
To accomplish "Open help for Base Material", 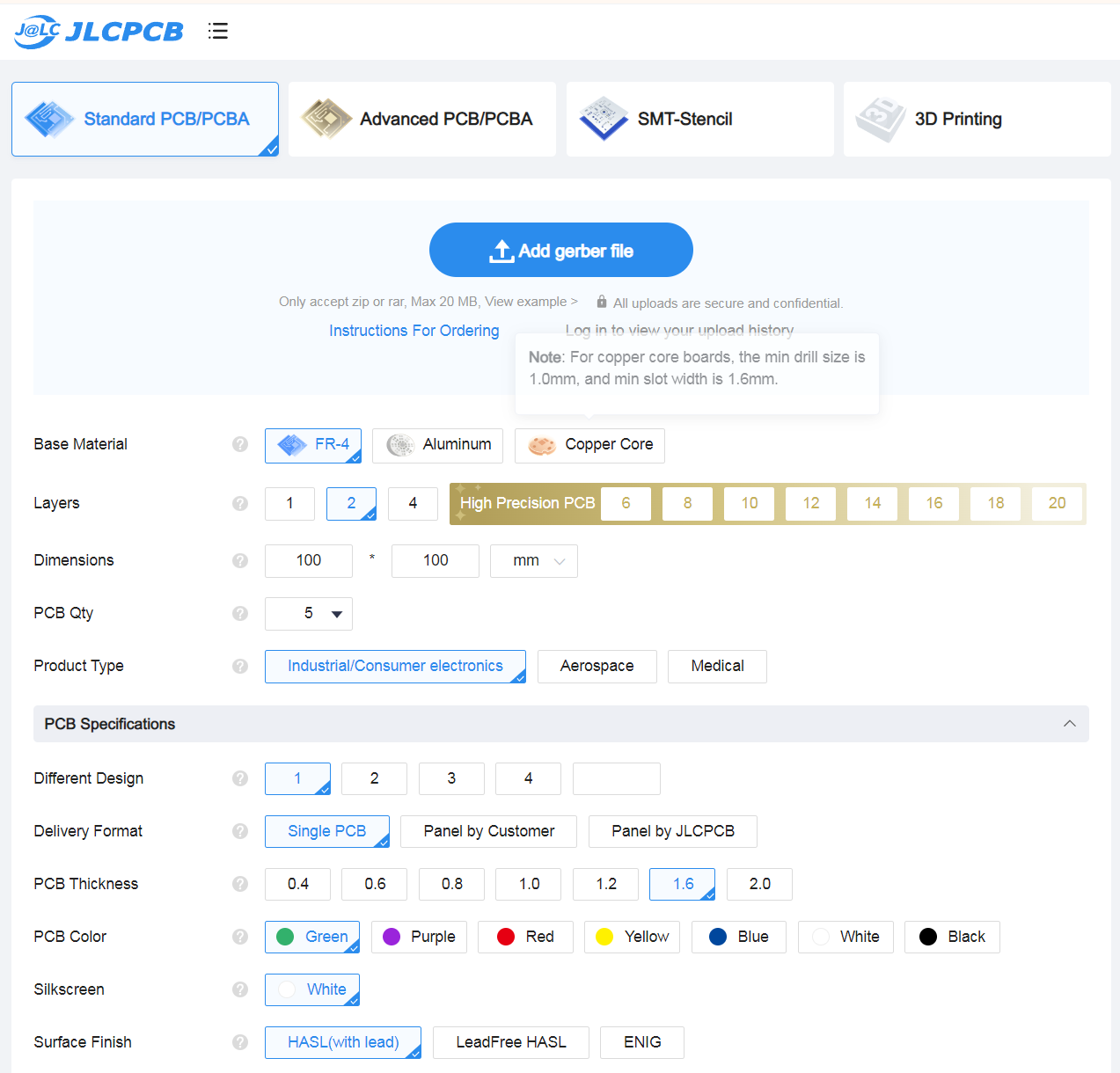I will click(x=240, y=444).
